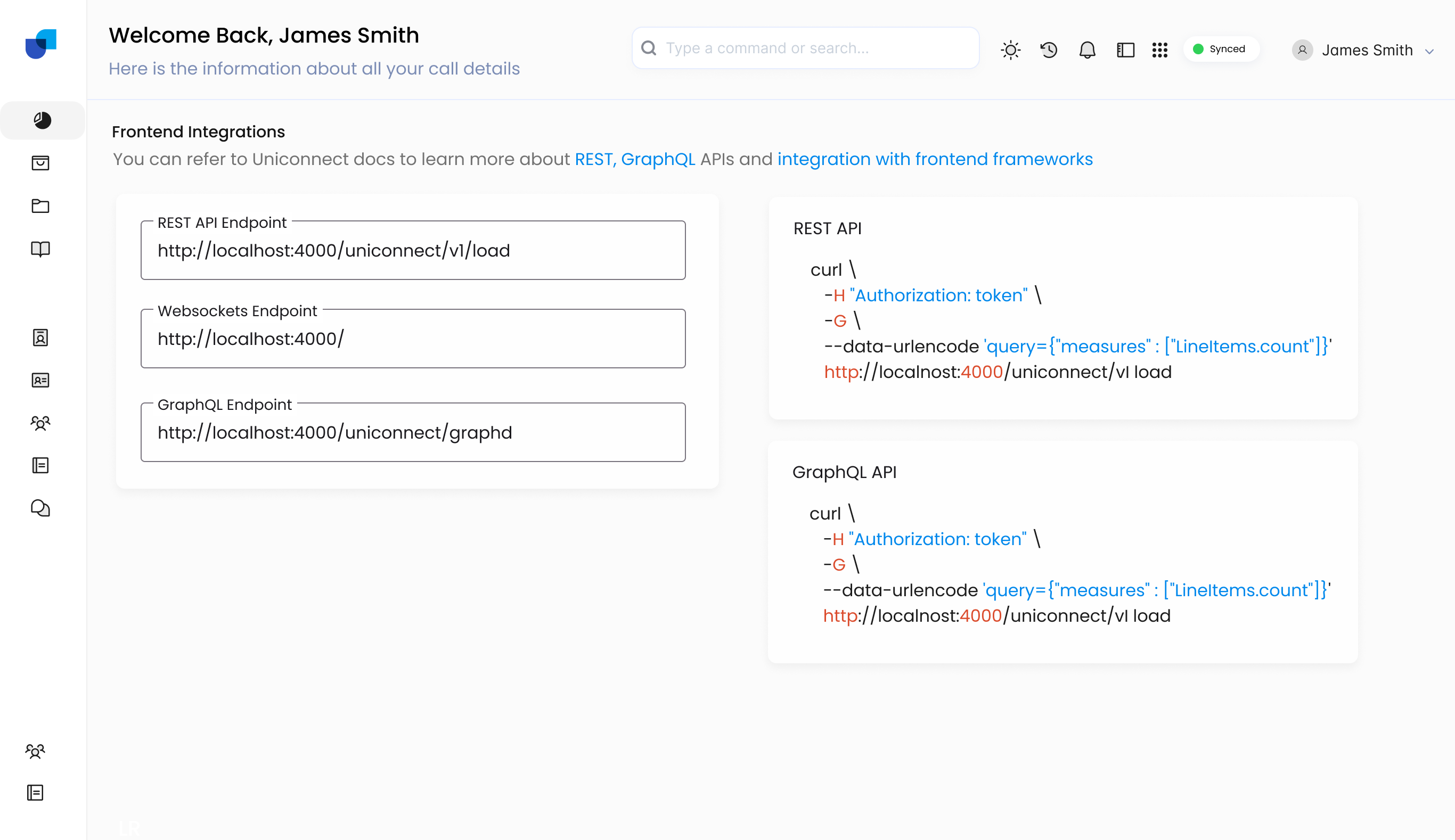Click the GraphQL Endpoint field
The height and width of the screenshot is (840, 1455).
[413, 432]
